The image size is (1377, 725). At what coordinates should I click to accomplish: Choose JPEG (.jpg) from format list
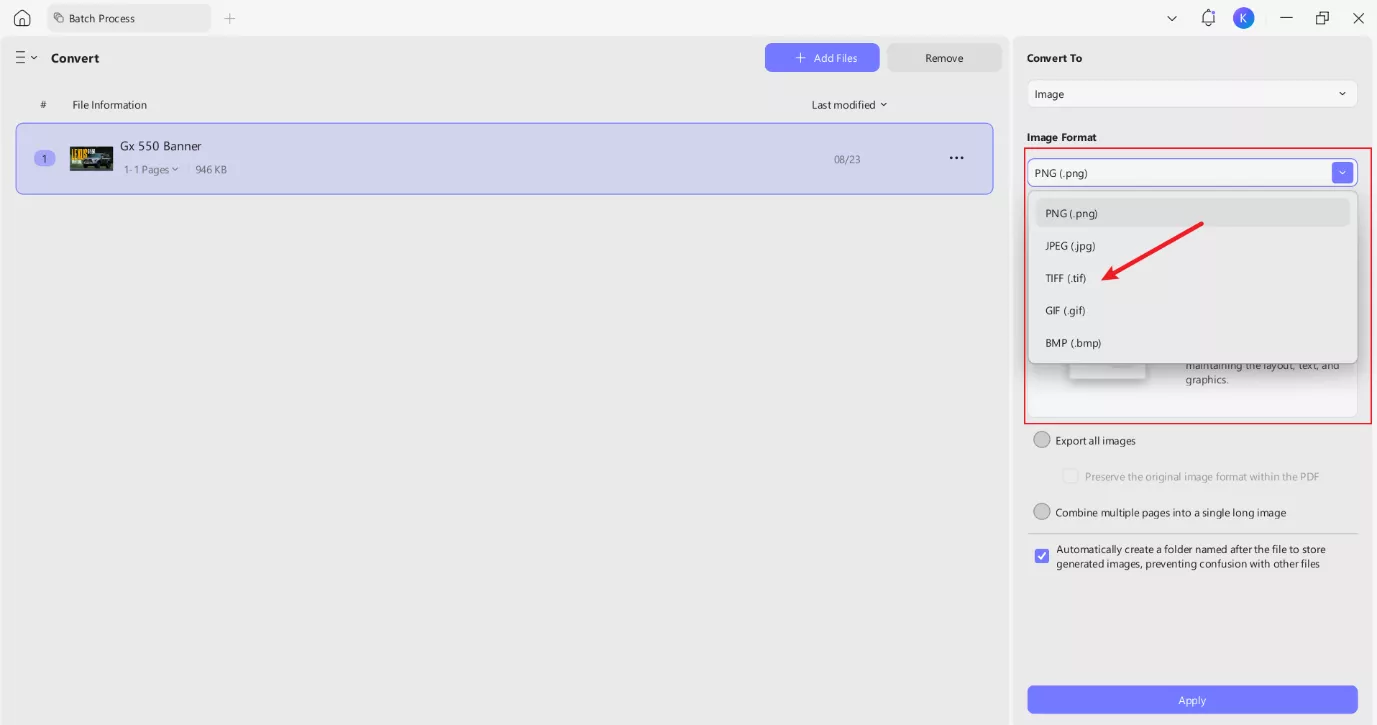(1070, 246)
